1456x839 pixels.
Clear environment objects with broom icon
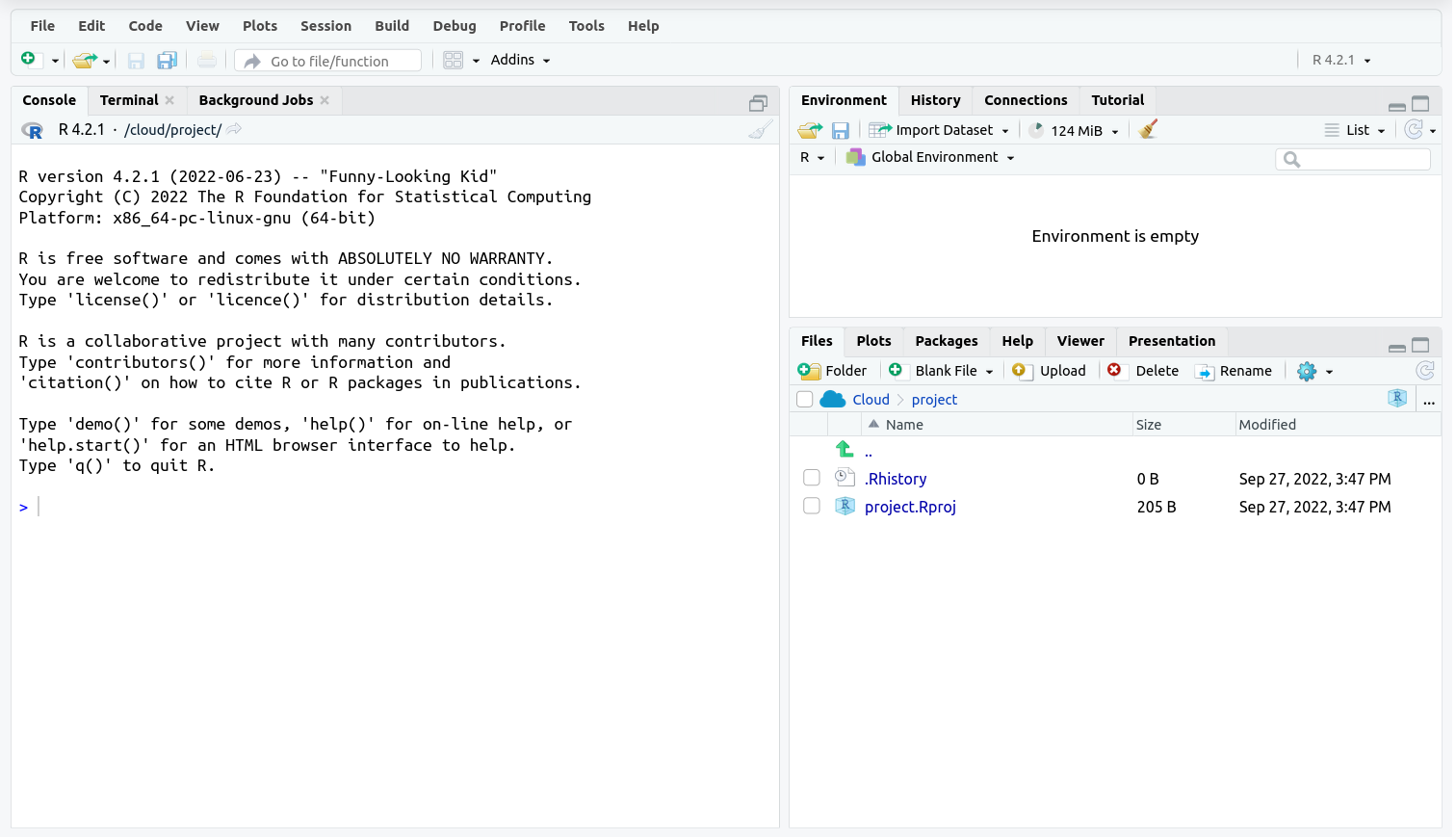tap(1147, 130)
